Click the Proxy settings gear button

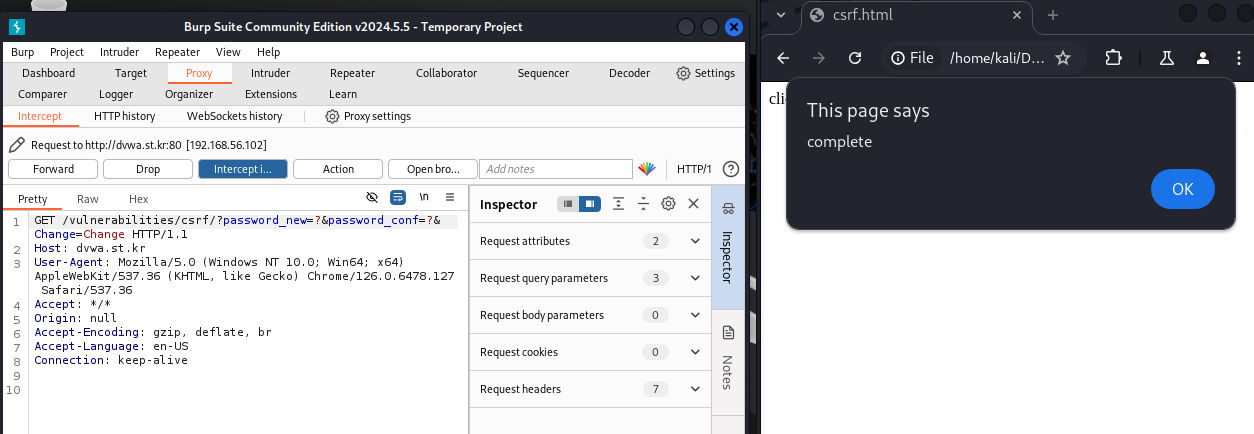(x=368, y=116)
